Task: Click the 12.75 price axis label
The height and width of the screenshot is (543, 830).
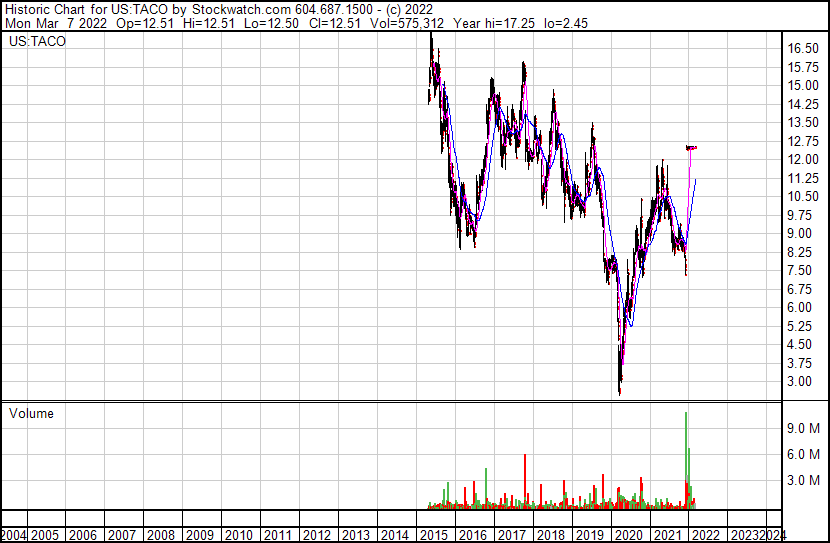Action: click(803, 141)
